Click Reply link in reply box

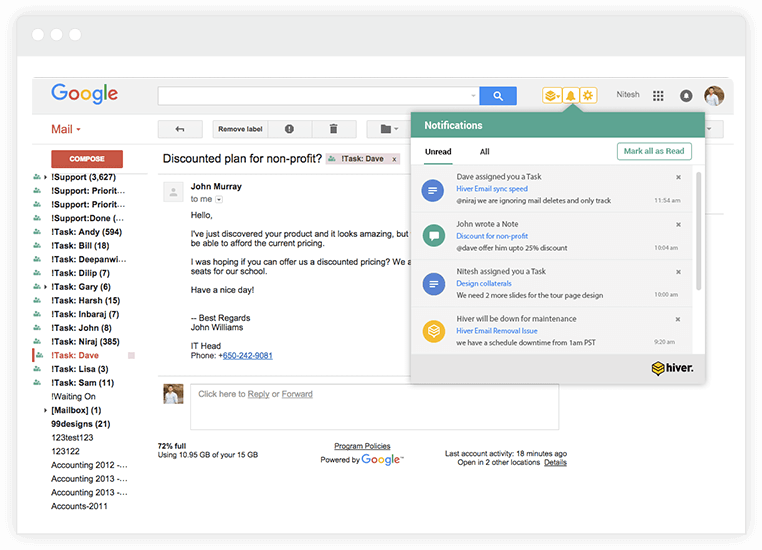(x=259, y=394)
